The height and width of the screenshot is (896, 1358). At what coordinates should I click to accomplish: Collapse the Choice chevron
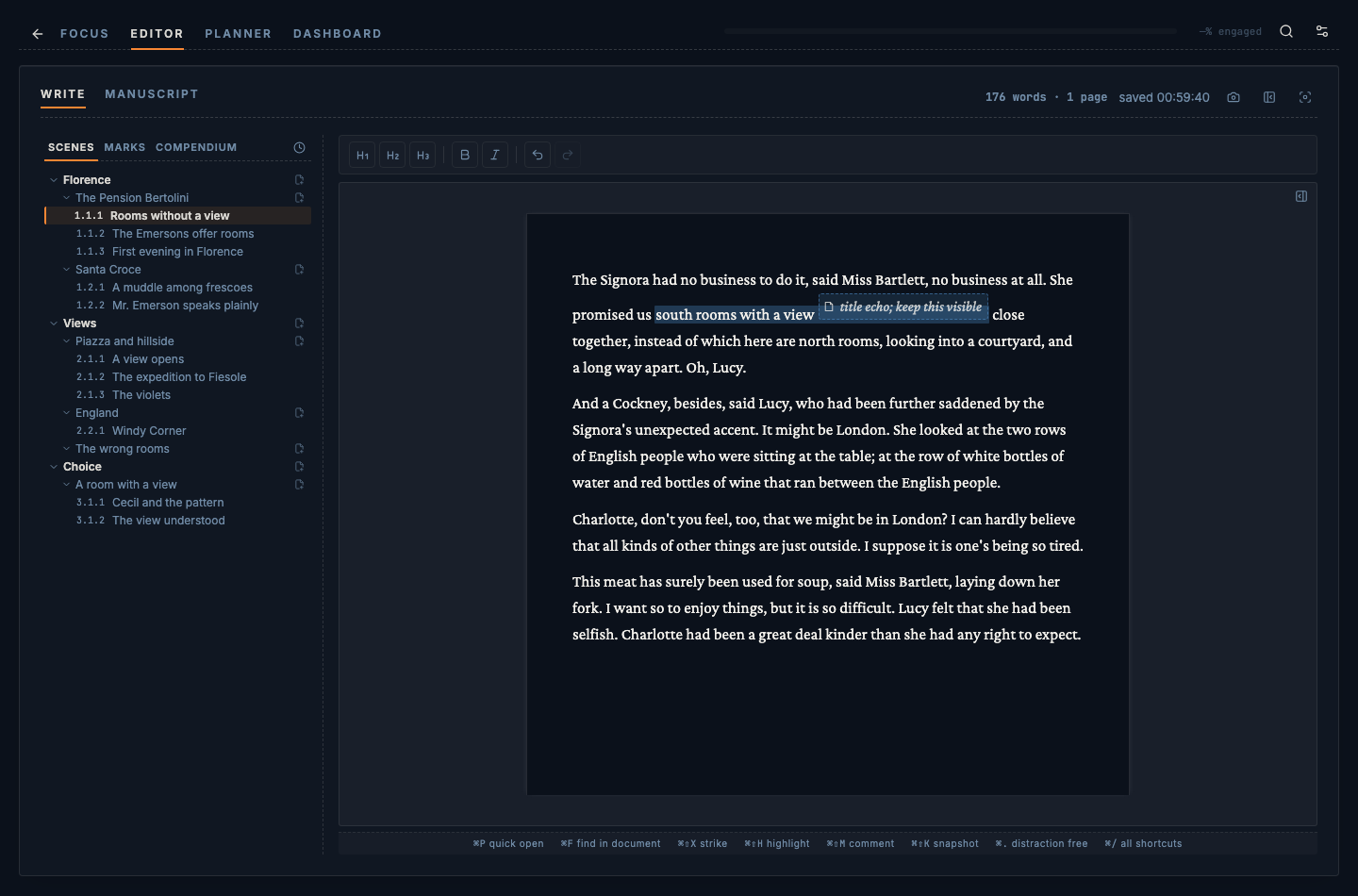54,467
